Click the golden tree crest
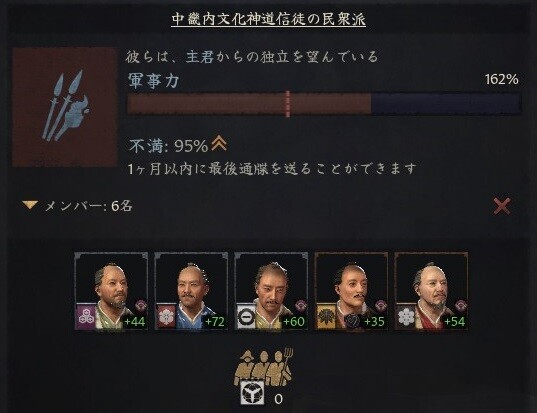 tap(325, 317)
